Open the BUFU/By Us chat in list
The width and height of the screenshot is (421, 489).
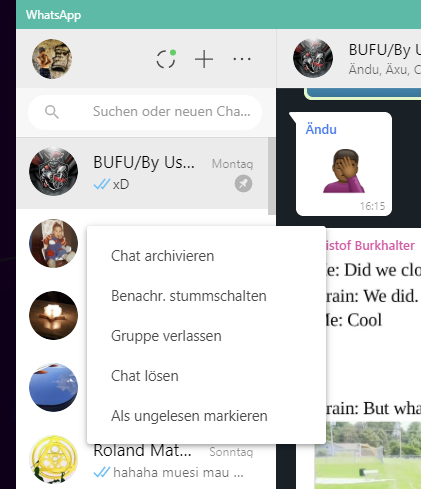tap(142, 173)
